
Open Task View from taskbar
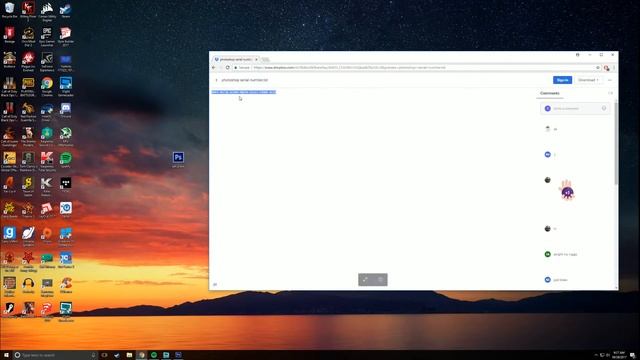coord(104,355)
